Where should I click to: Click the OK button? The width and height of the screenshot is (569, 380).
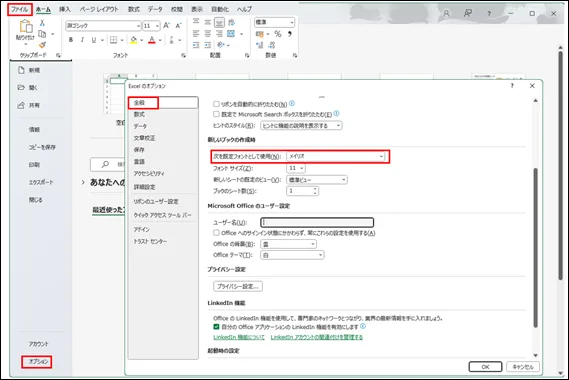(485, 367)
